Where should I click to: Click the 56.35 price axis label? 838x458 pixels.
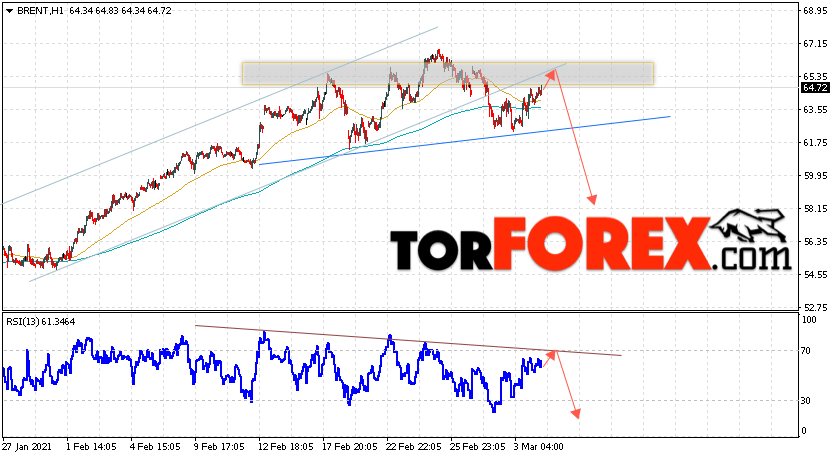coord(815,242)
